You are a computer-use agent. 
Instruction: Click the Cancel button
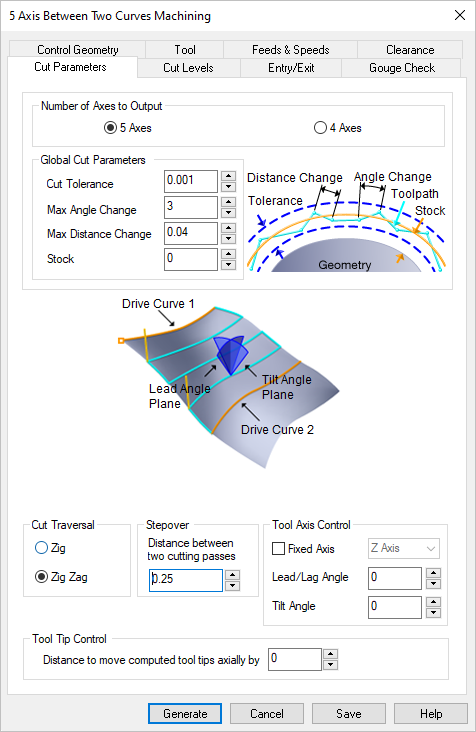[267, 714]
